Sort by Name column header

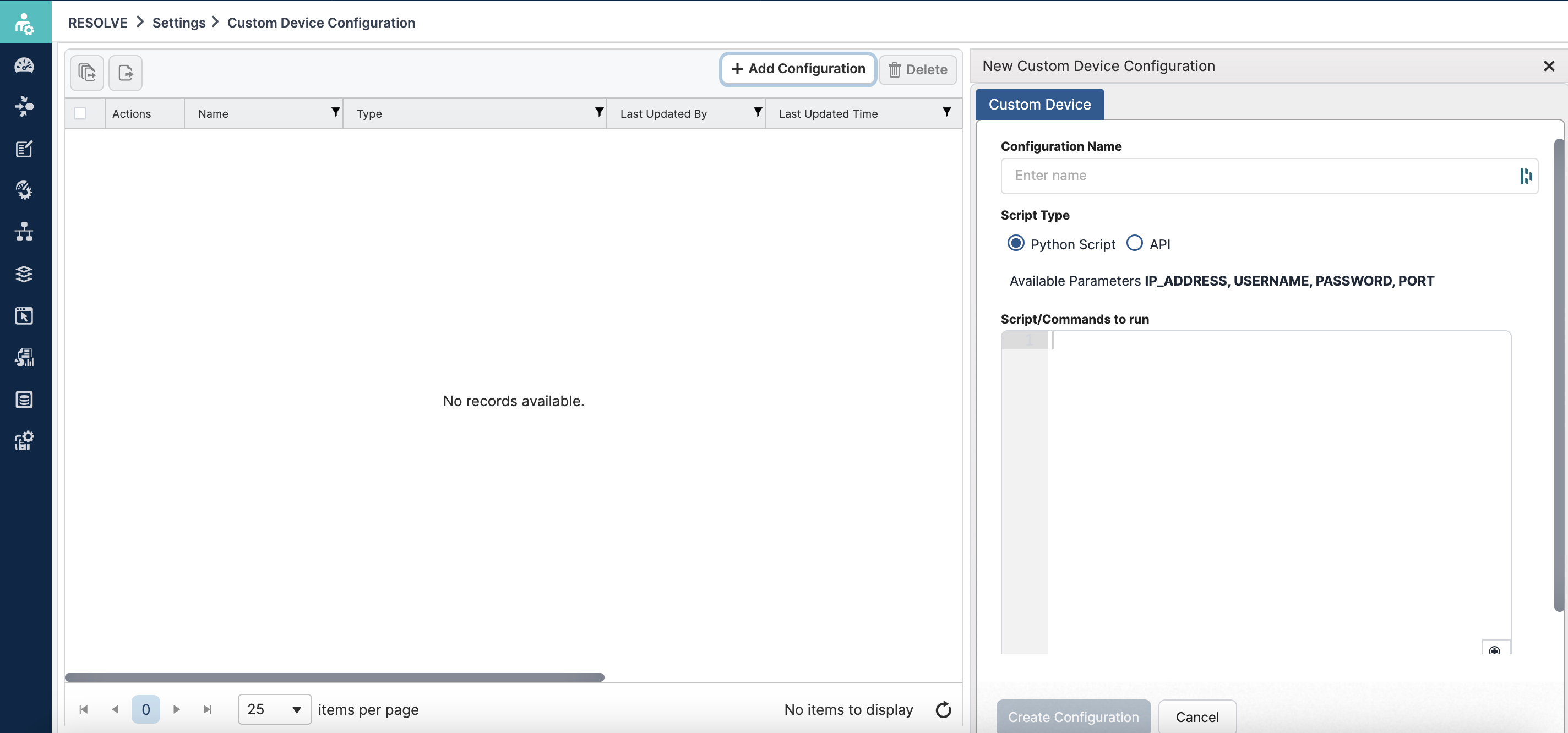point(213,113)
